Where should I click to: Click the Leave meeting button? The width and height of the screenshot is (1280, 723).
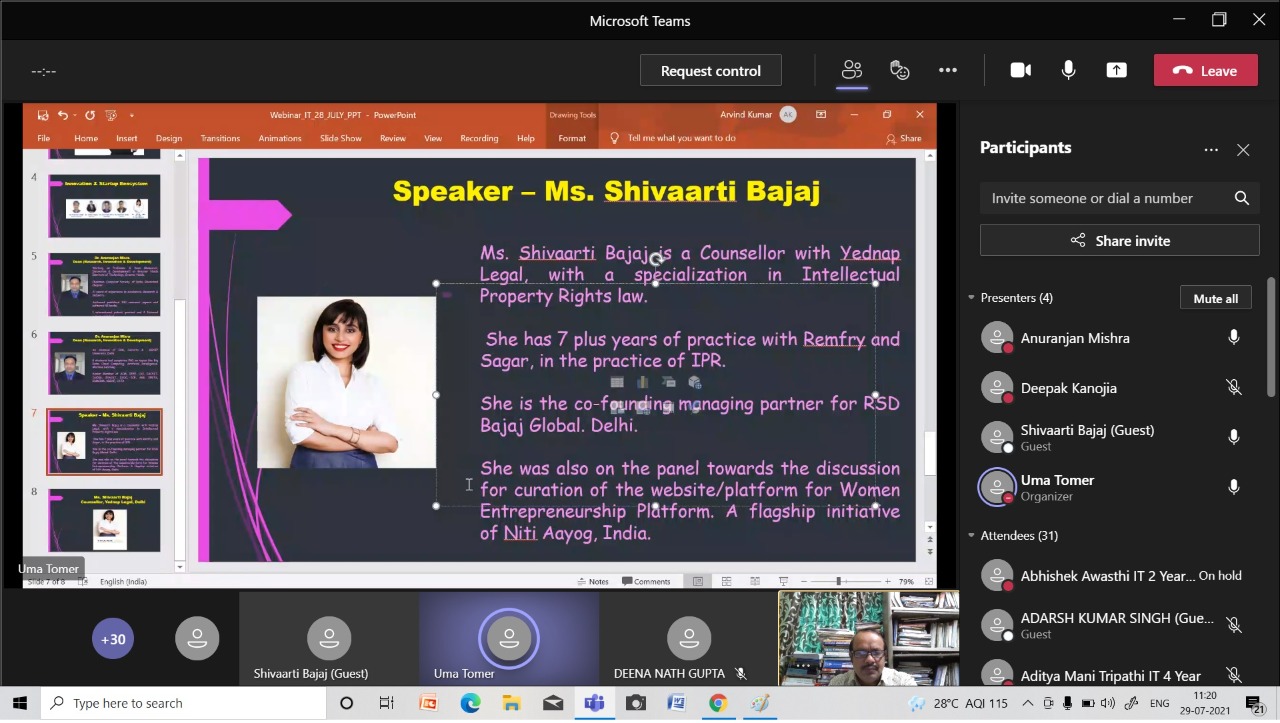click(x=1205, y=71)
